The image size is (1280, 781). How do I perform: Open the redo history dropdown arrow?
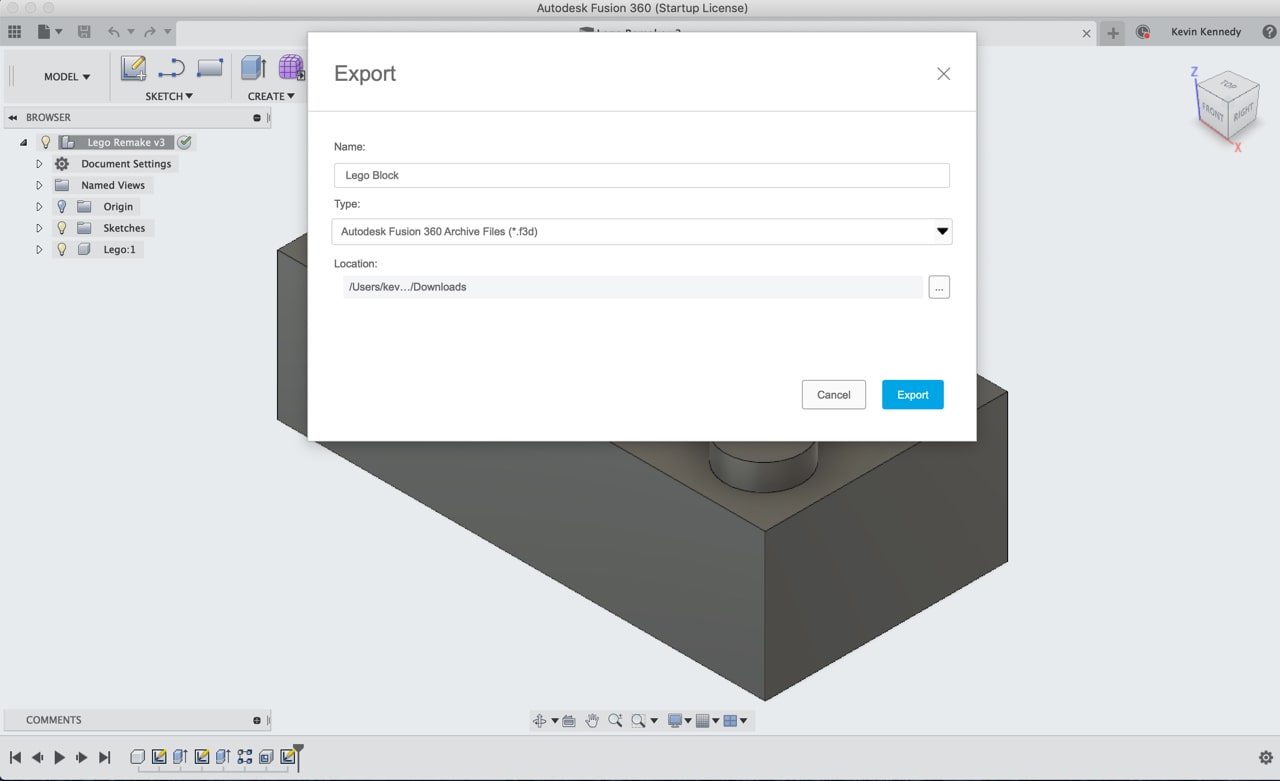[x=167, y=32]
